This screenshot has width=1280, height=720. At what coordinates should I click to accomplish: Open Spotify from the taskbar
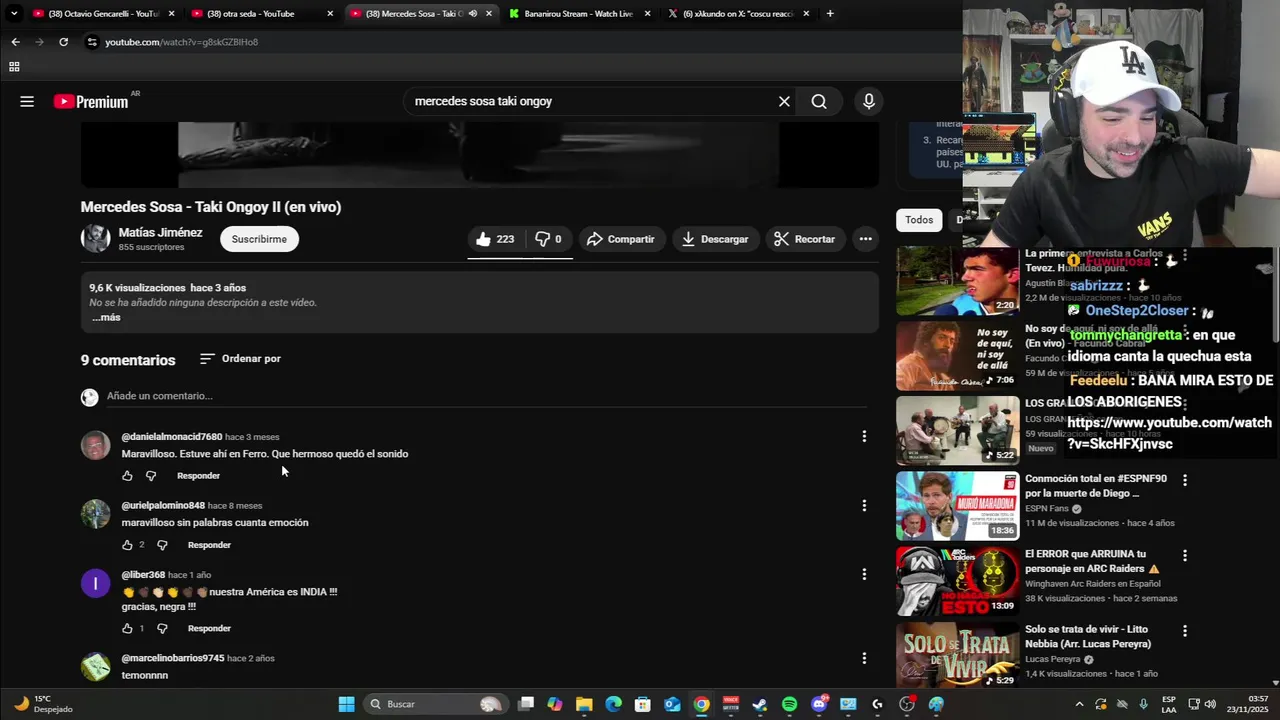click(x=789, y=704)
